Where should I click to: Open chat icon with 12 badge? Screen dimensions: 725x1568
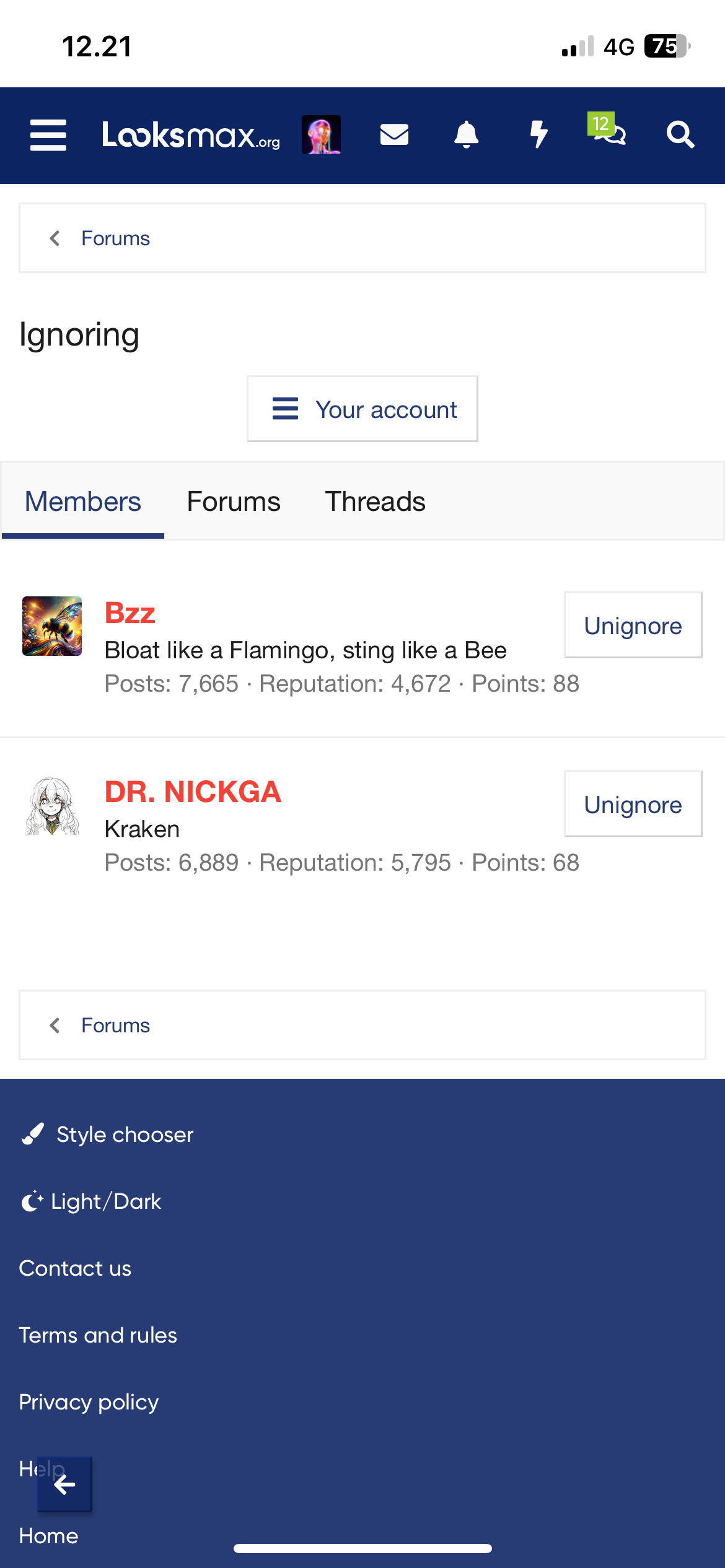pos(609,131)
